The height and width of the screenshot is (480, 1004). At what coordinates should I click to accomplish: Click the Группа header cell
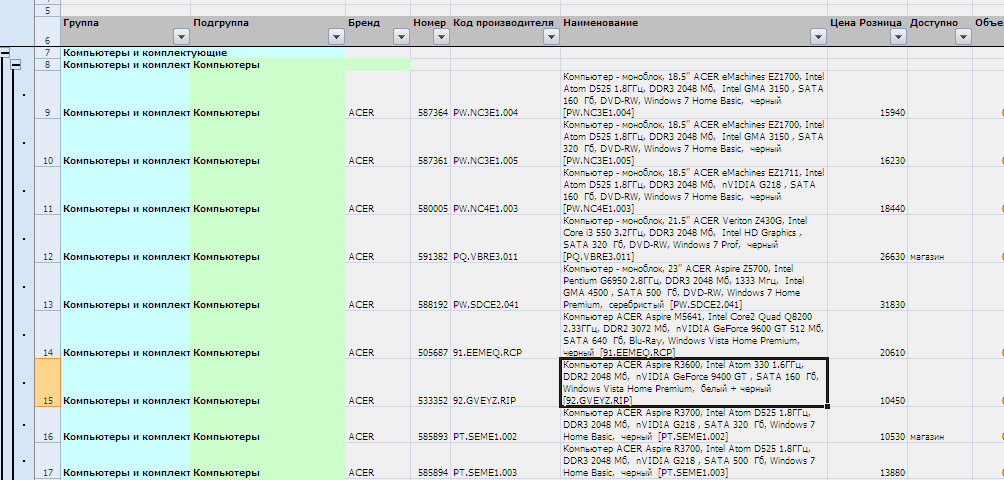tap(126, 31)
